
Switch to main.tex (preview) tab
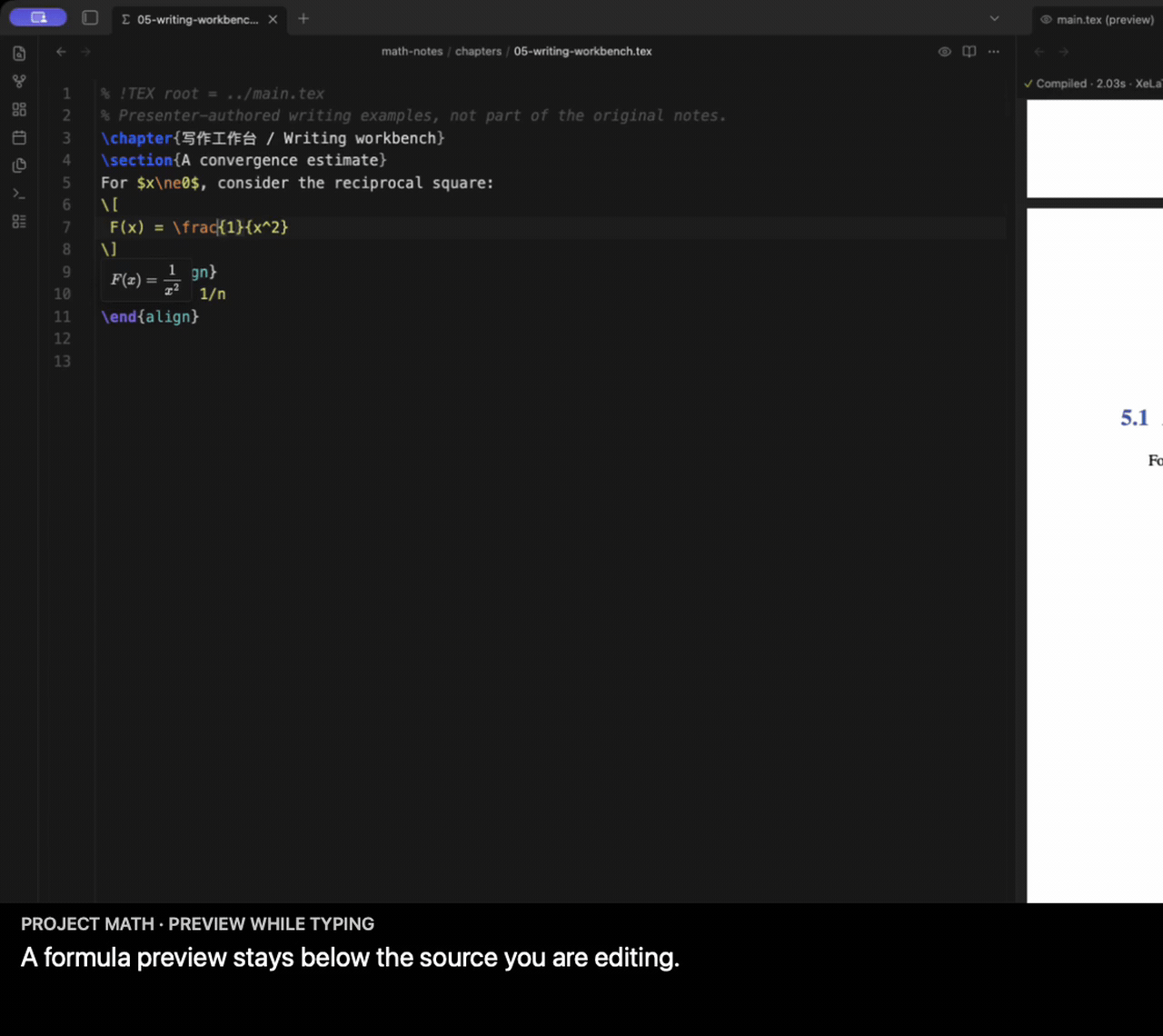point(1098,19)
